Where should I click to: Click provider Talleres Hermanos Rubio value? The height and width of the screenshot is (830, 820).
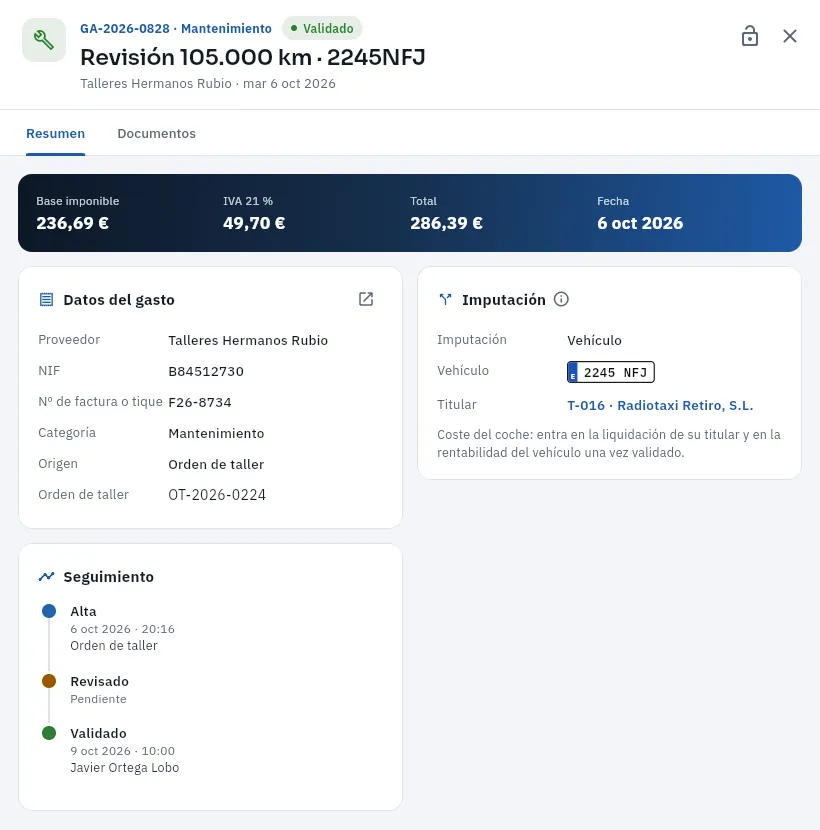click(248, 340)
